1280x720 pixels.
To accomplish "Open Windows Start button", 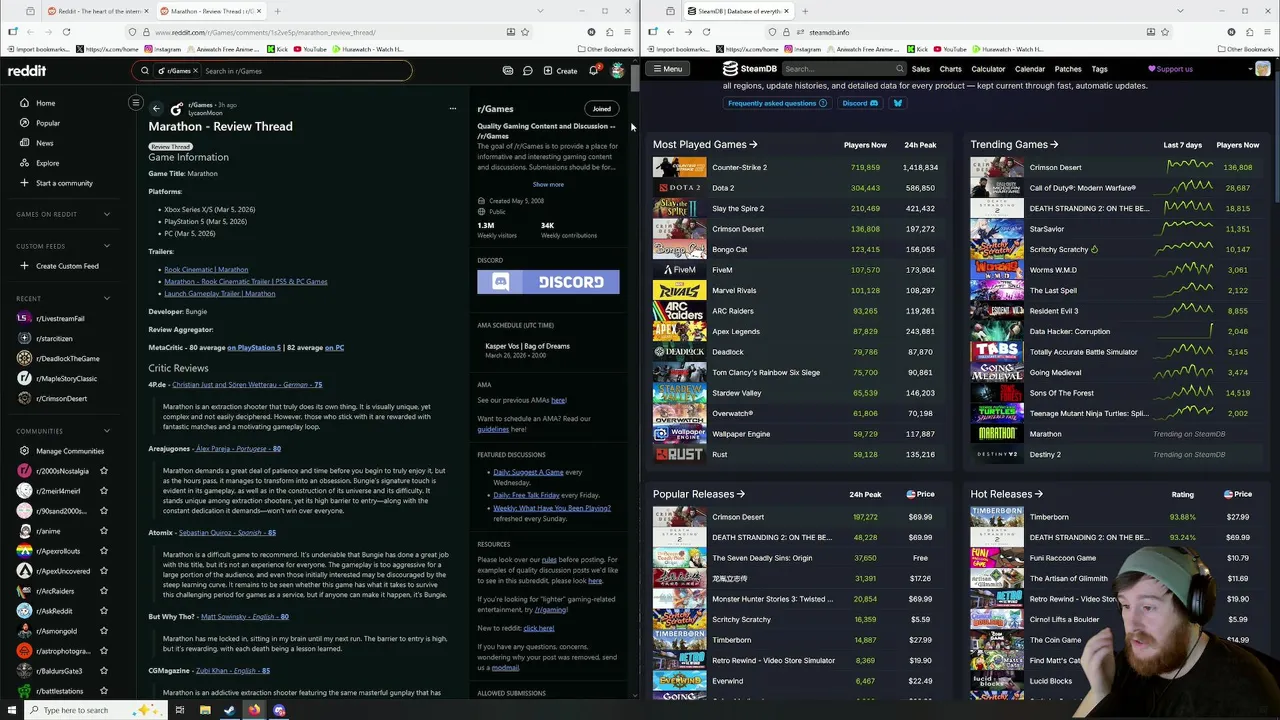I will click(x=11, y=710).
